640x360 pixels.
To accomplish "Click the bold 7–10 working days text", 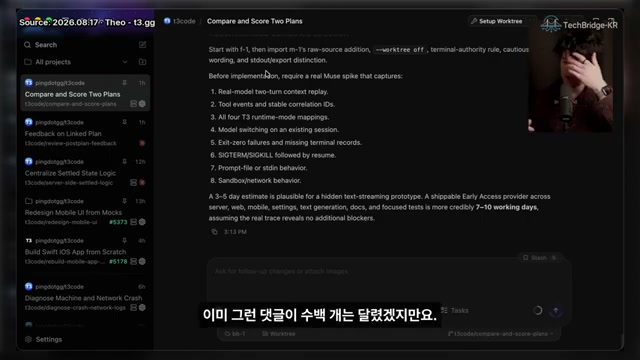I will tap(506, 207).
